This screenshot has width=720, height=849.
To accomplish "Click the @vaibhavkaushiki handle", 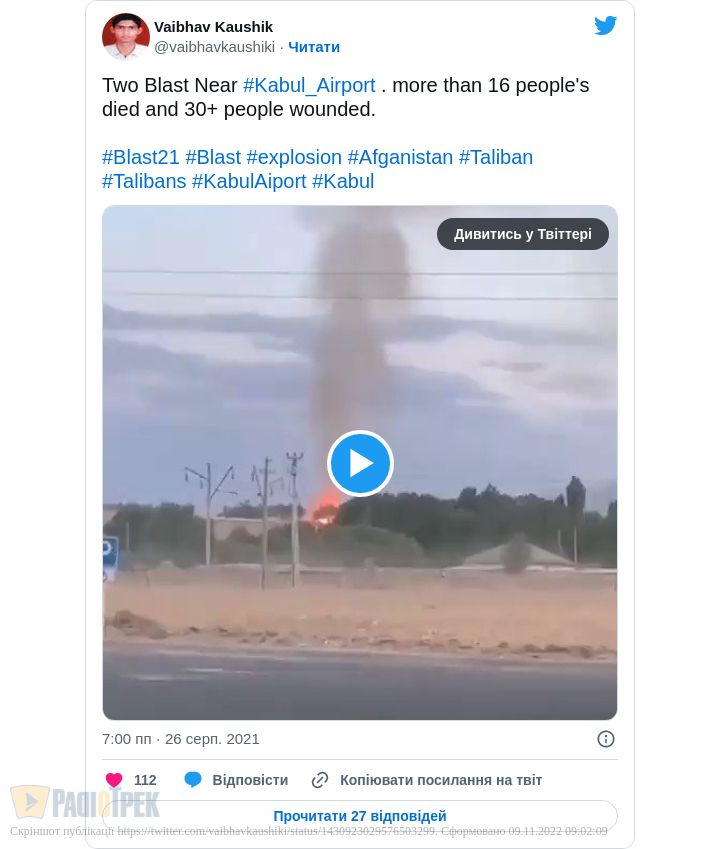I will coord(214,47).
